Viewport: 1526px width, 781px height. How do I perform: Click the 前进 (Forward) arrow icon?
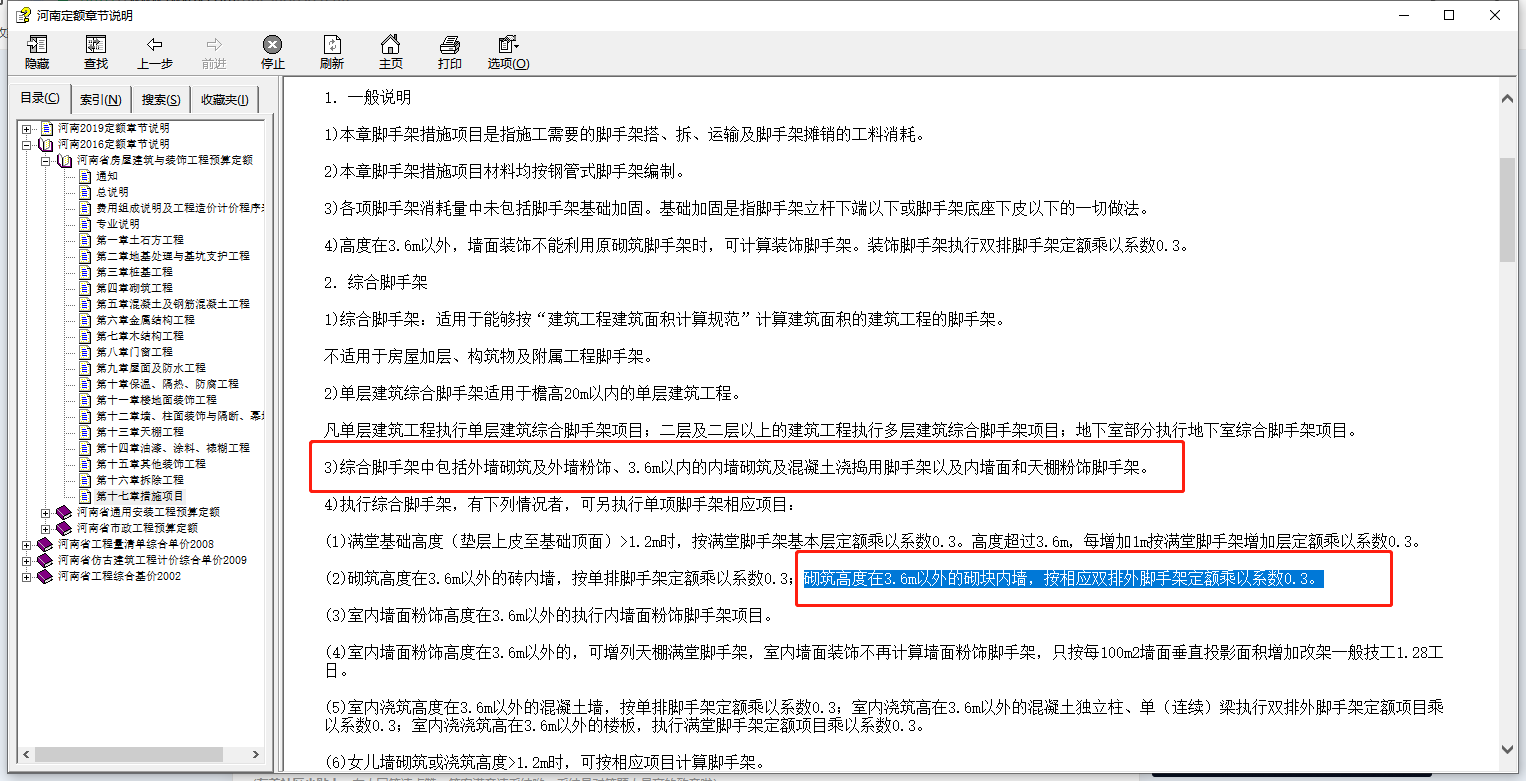coord(214,45)
